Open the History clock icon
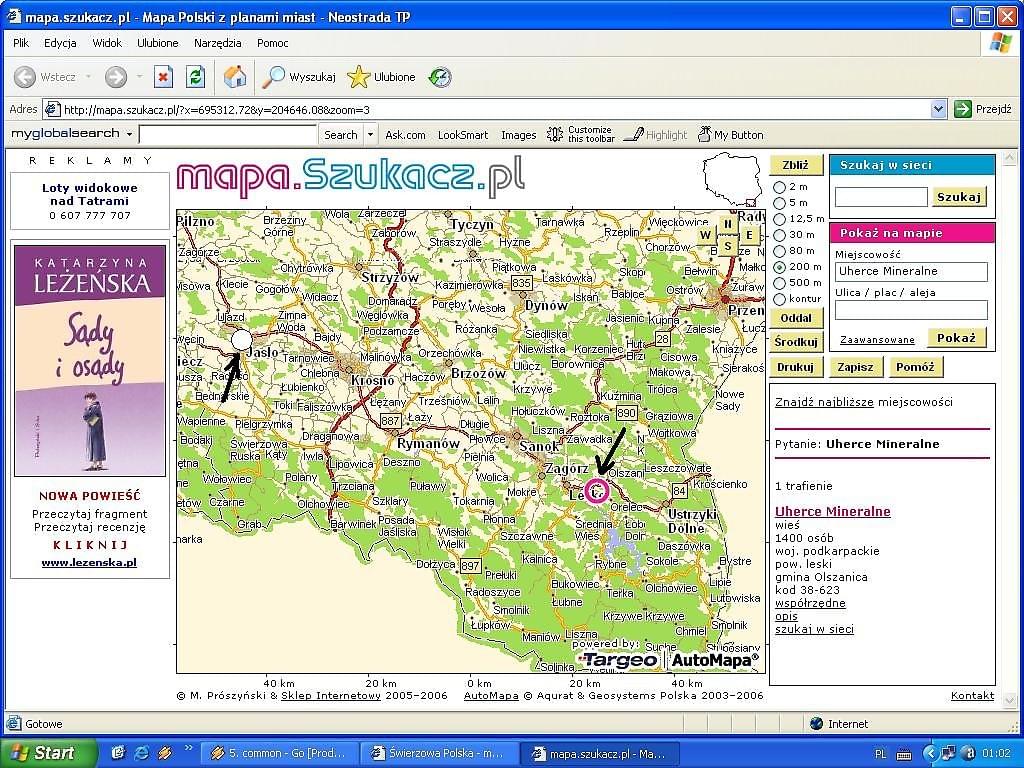Screen dimensions: 1024x768 point(440,77)
